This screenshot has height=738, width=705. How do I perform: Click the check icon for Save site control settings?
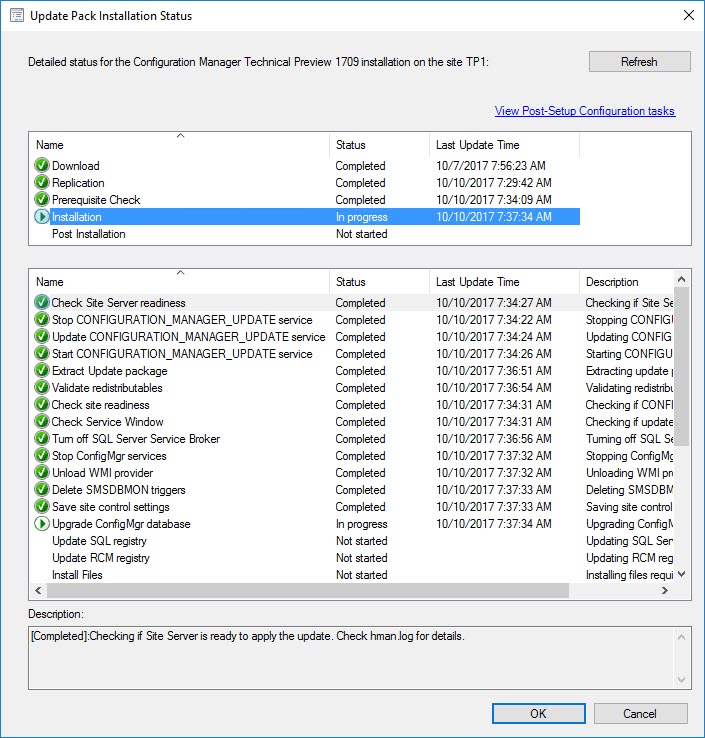pos(42,506)
